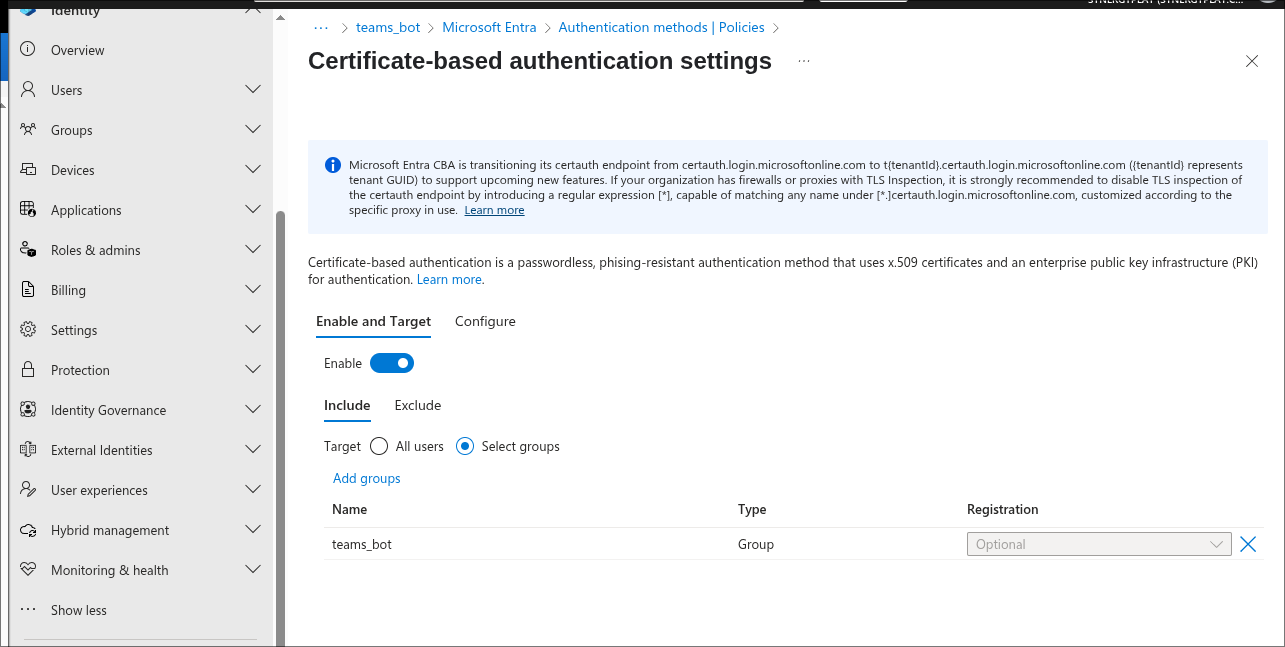Open Learn more link in info banner
The width and height of the screenshot is (1285, 647).
pyautogui.click(x=494, y=210)
